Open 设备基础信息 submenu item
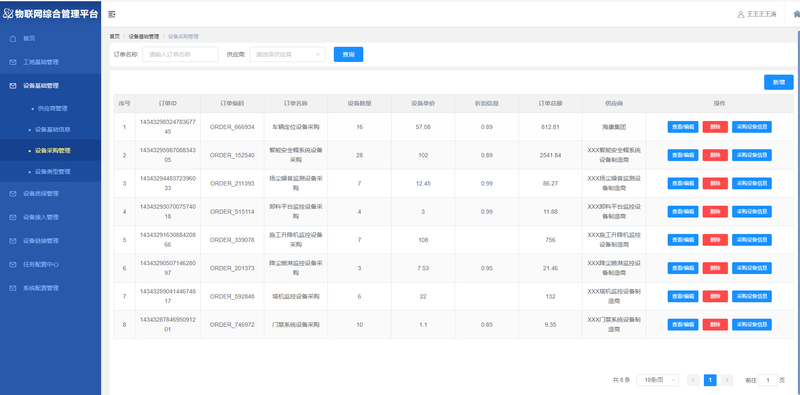The width and height of the screenshot is (800, 395). [x=51, y=130]
